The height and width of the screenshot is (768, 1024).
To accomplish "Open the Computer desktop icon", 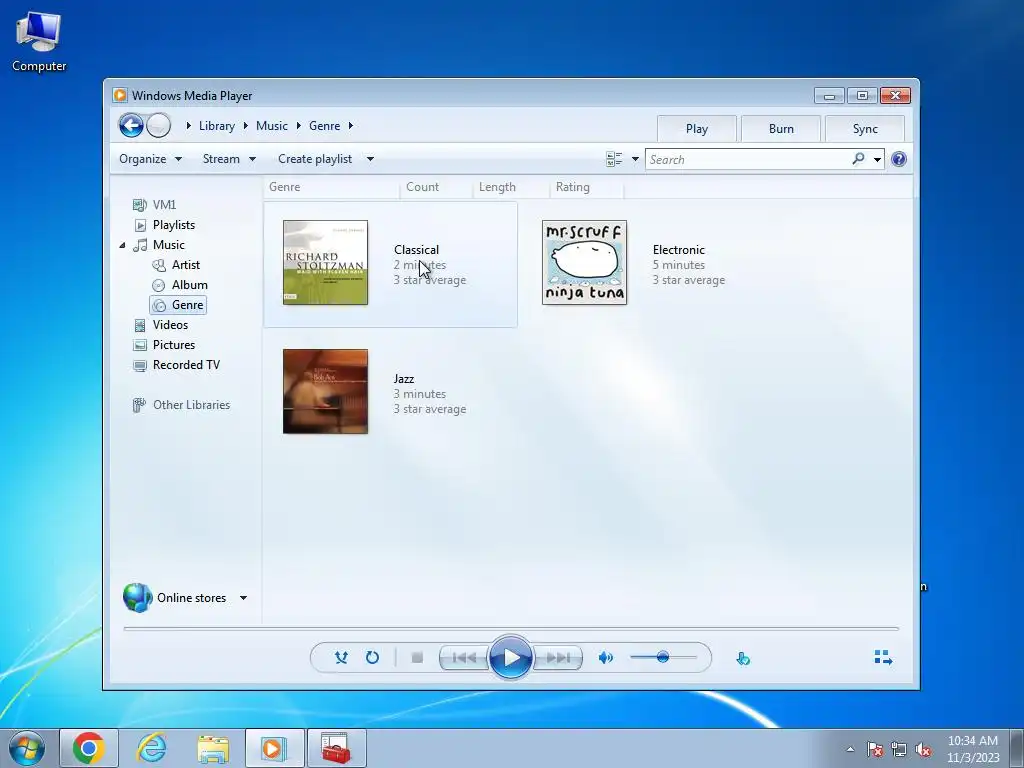I will click(39, 41).
